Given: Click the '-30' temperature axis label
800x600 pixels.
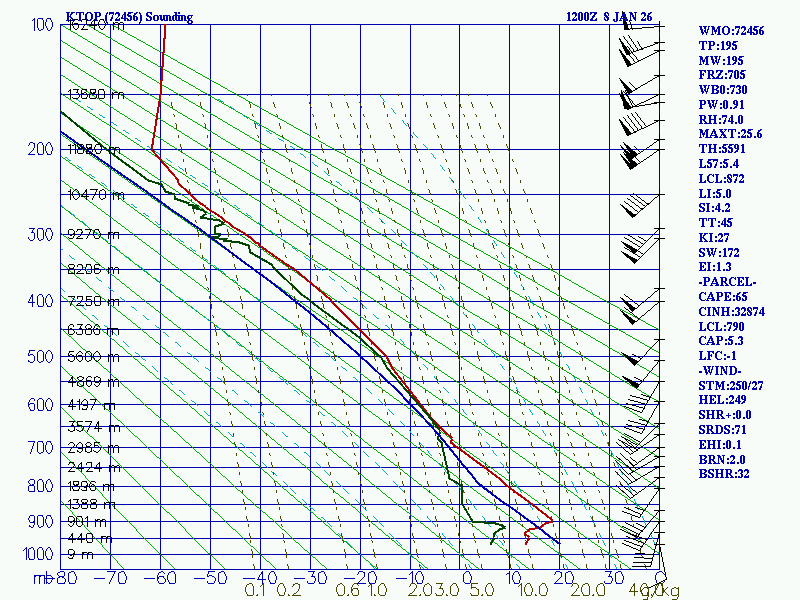Looking at the screenshot, I should [310, 578].
